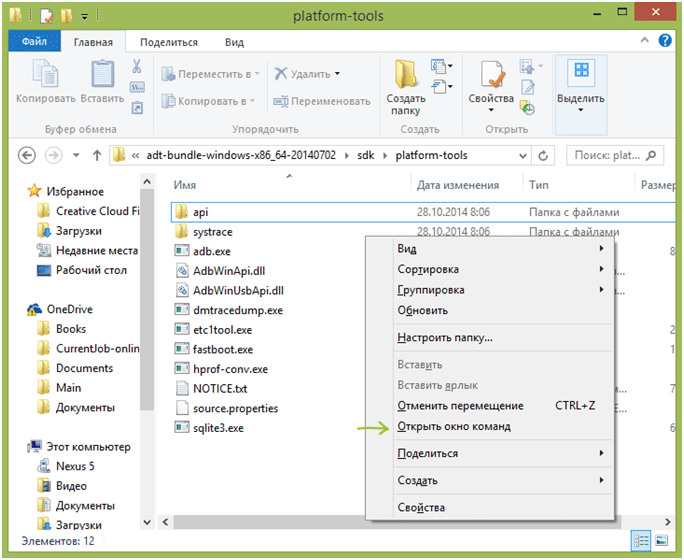Select adb.exe in the file list
Screen dimensions: 684x560
click(x=211, y=251)
